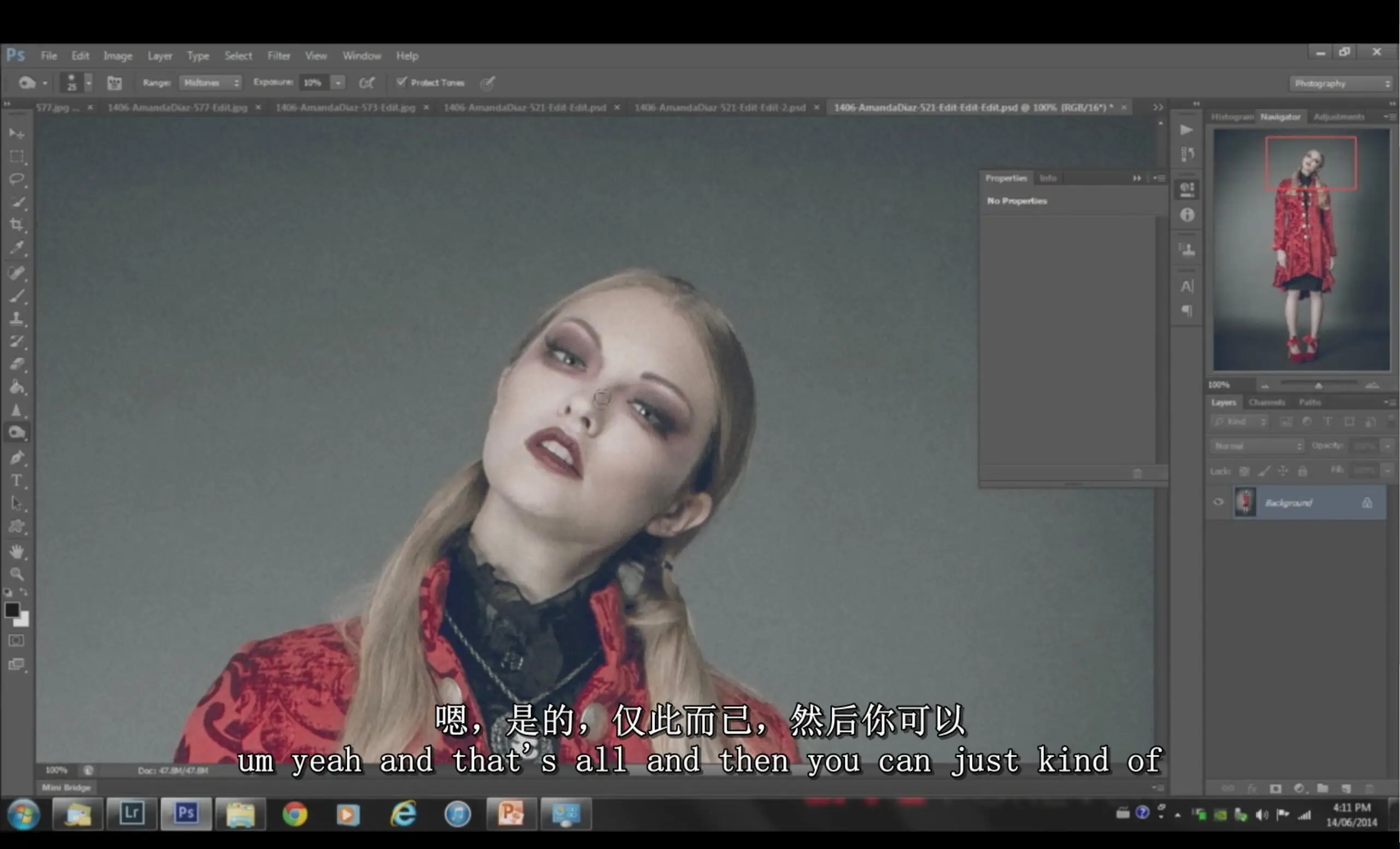Screen dimensions: 1400x849
Task: Open the Filter menu
Action: coord(279,56)
